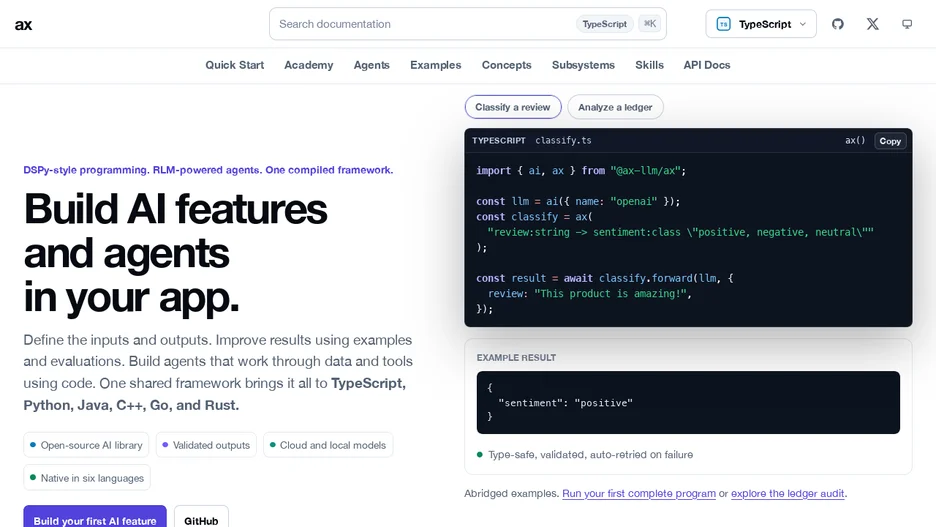Click the ax logo
This screenshot has width=936, height=527.
(x=23, y=24)
